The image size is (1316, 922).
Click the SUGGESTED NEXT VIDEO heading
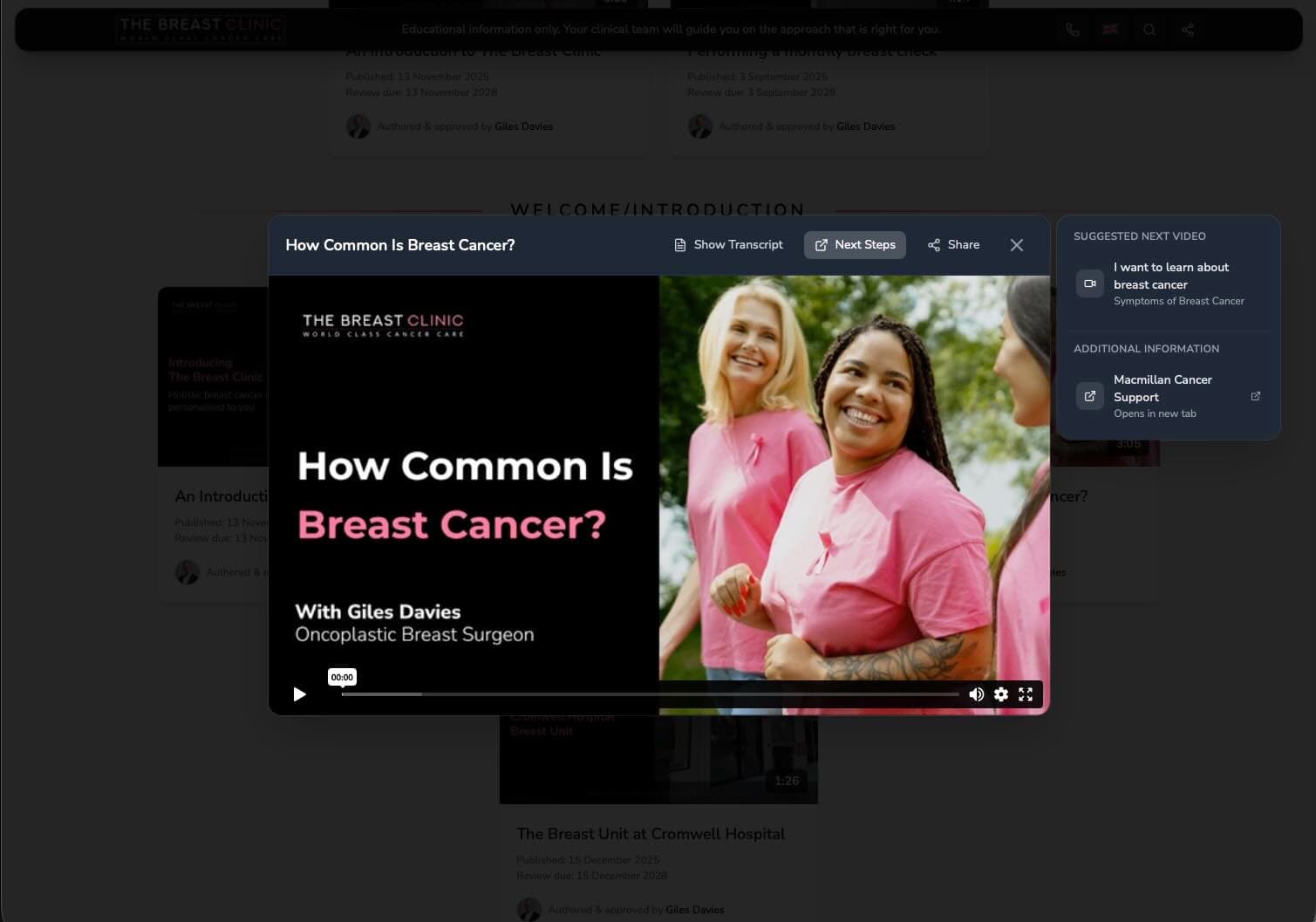pos(1140,236)
